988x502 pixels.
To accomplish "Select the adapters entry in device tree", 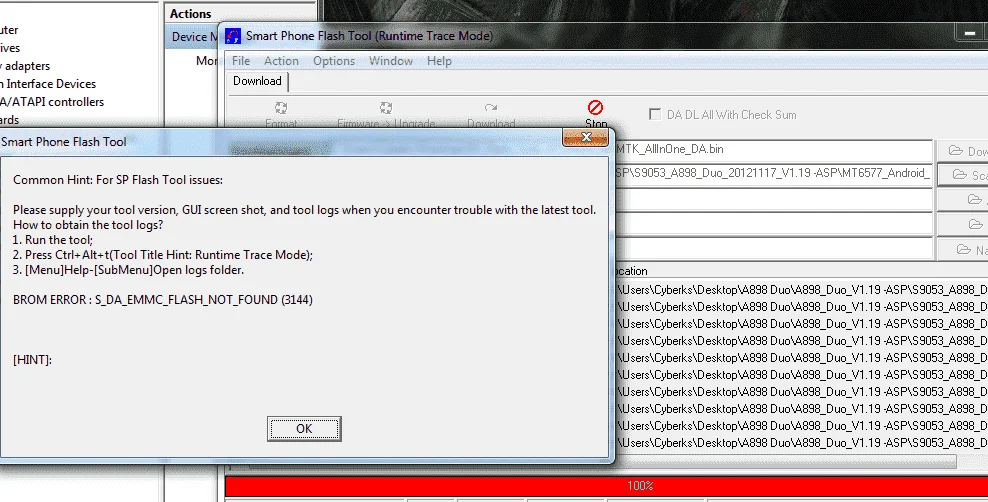I will pyautogui.click(x=25, y=66).
